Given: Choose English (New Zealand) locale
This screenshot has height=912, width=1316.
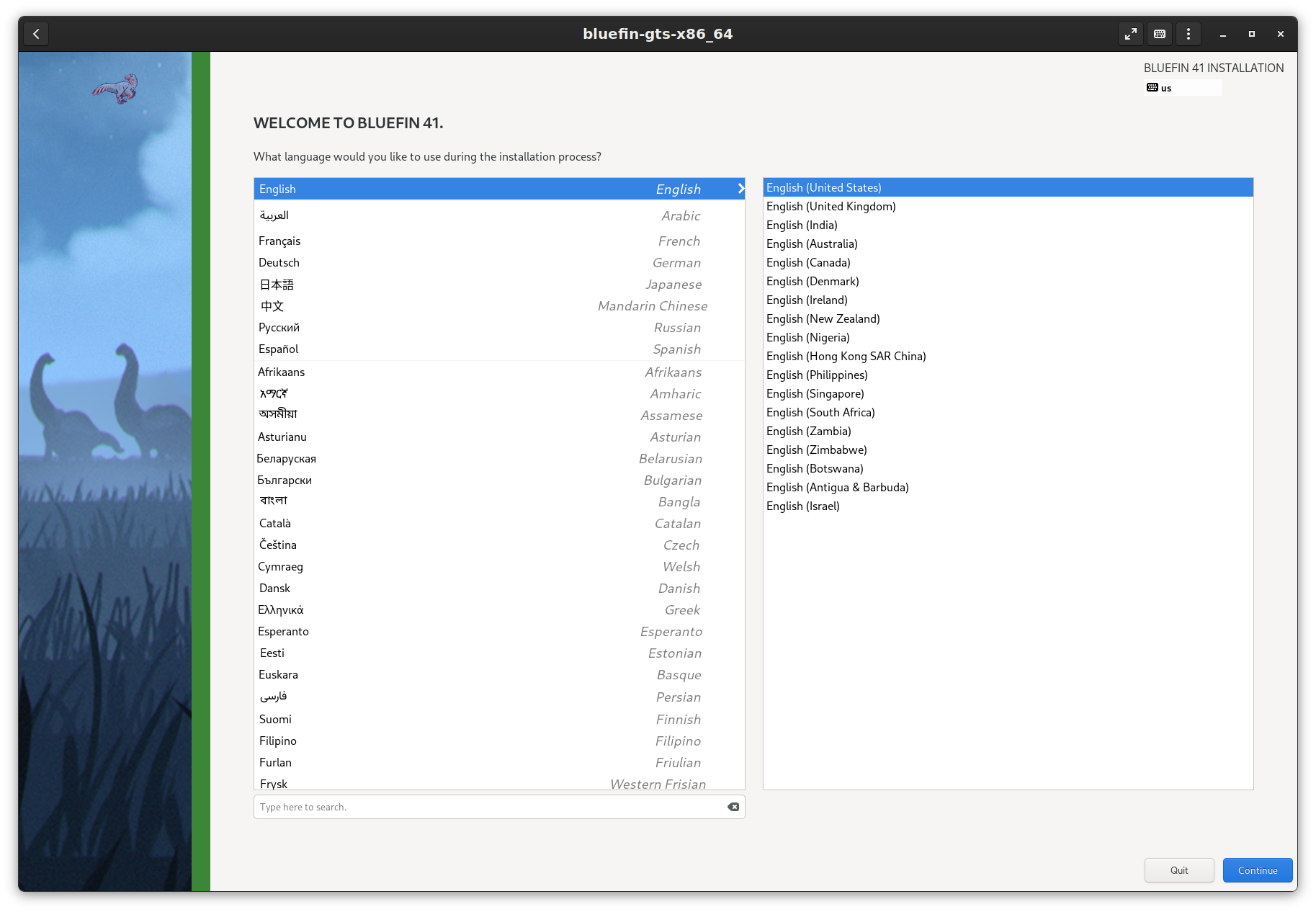Looking at the screenshot, I should pos(1008,318).
